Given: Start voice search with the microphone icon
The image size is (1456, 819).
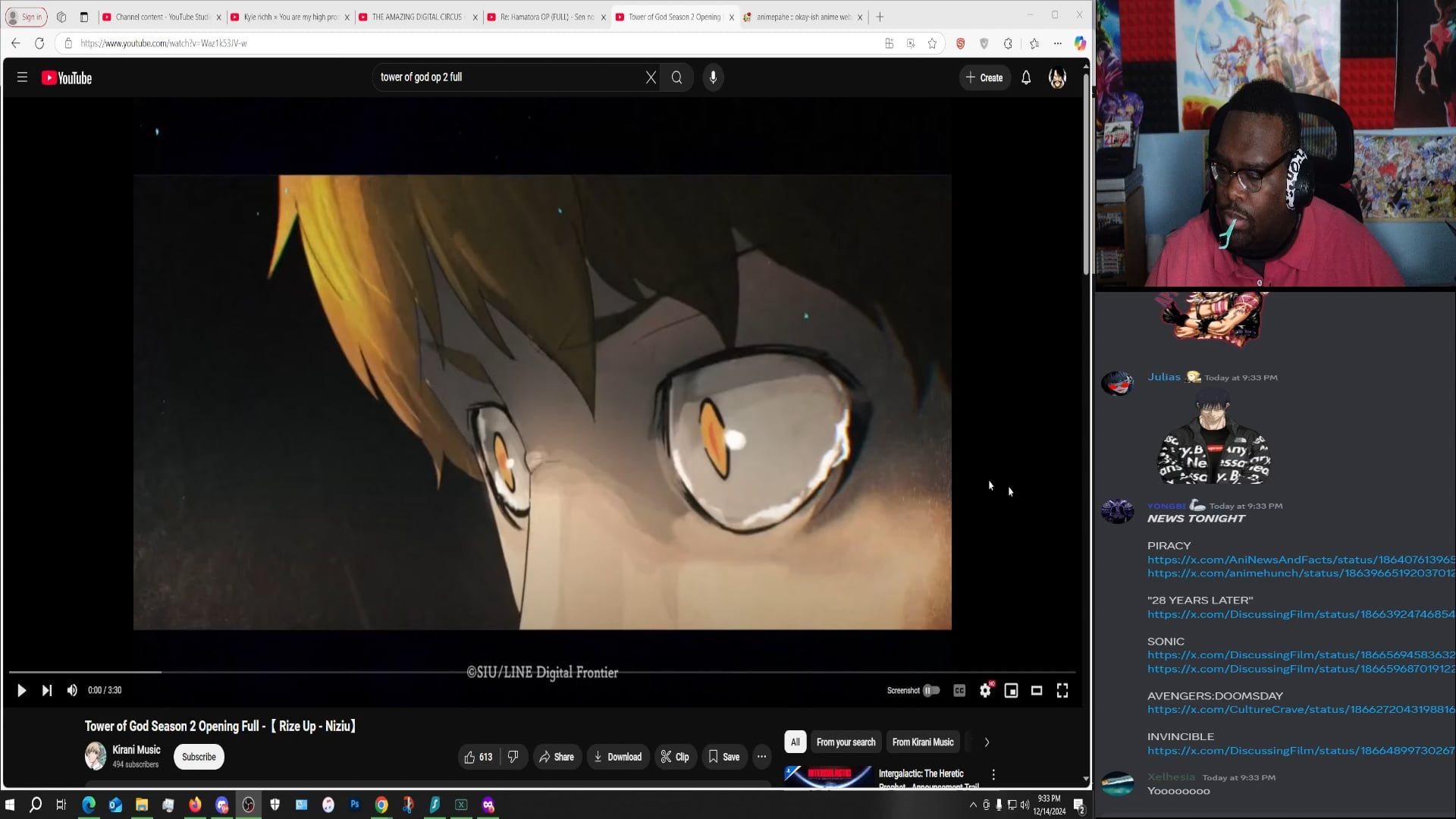Looking at the screenshot, I should point(713,77).
